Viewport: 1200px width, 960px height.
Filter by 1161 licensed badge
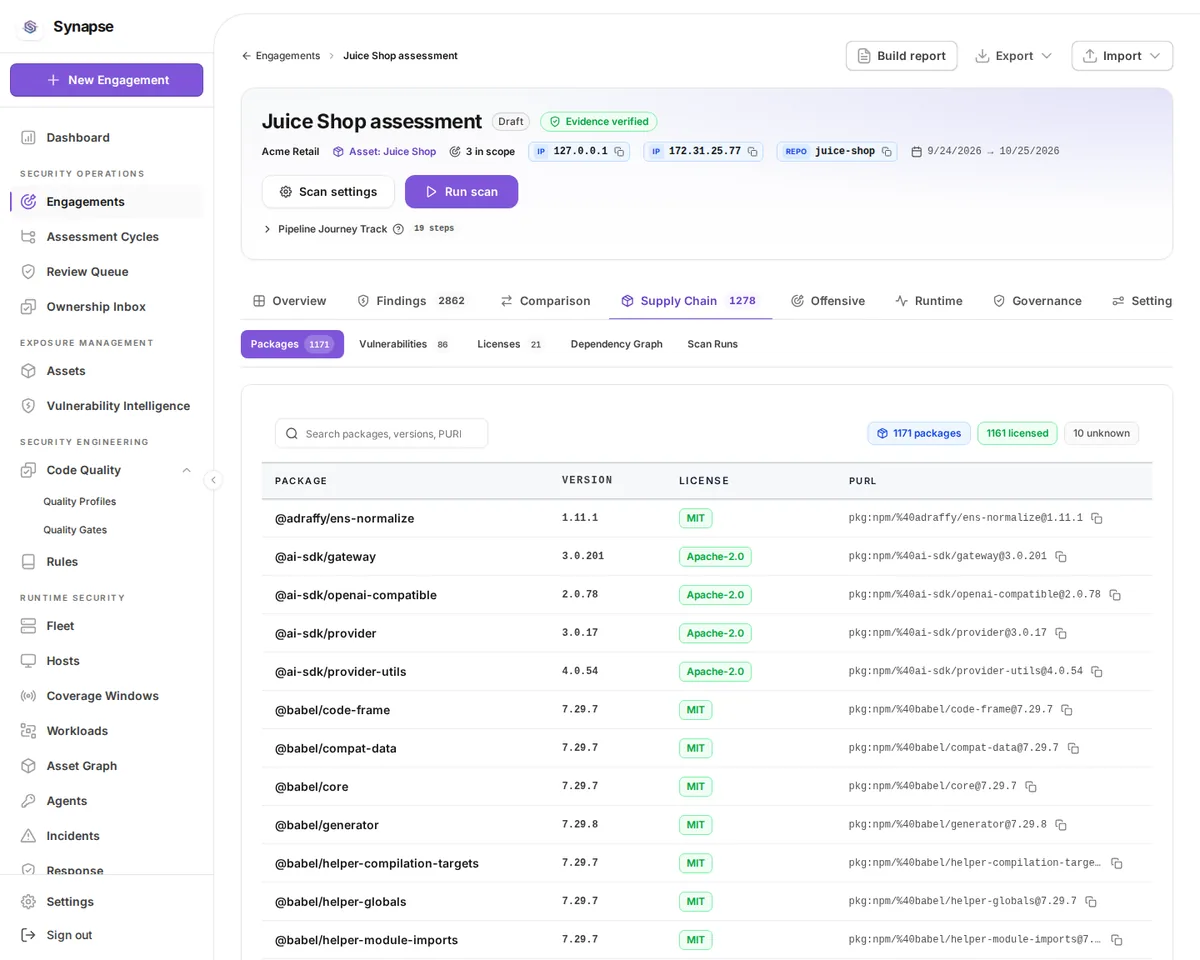1017,433
